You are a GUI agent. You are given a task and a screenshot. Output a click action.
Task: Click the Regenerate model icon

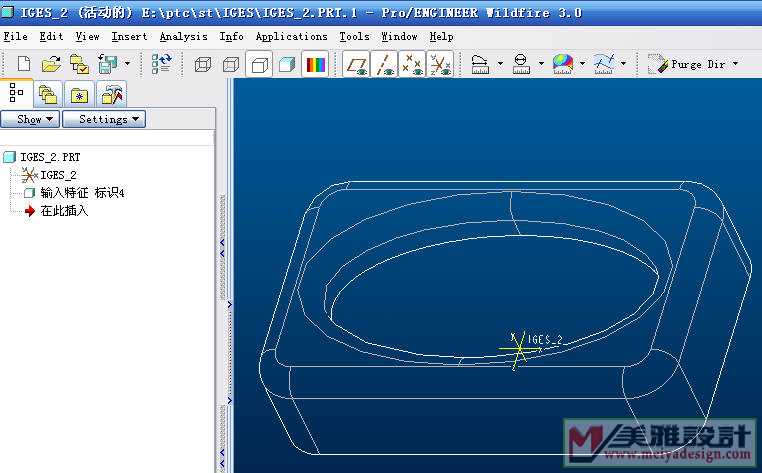161,64
